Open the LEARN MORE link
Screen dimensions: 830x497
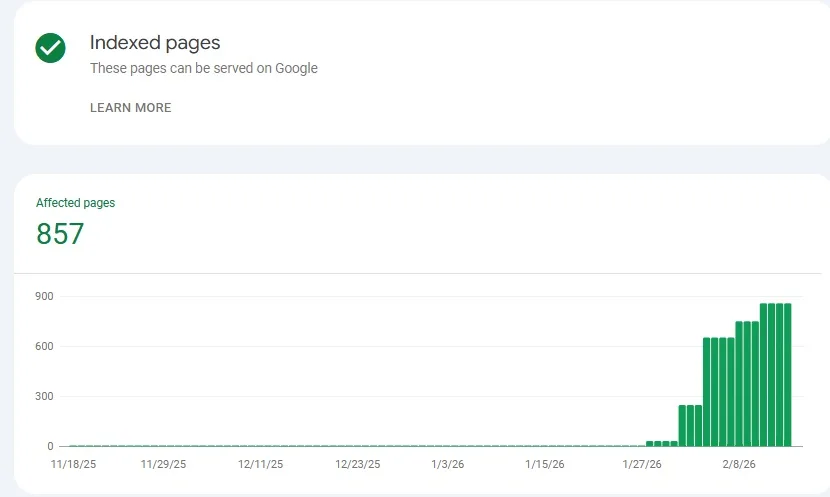130,108
